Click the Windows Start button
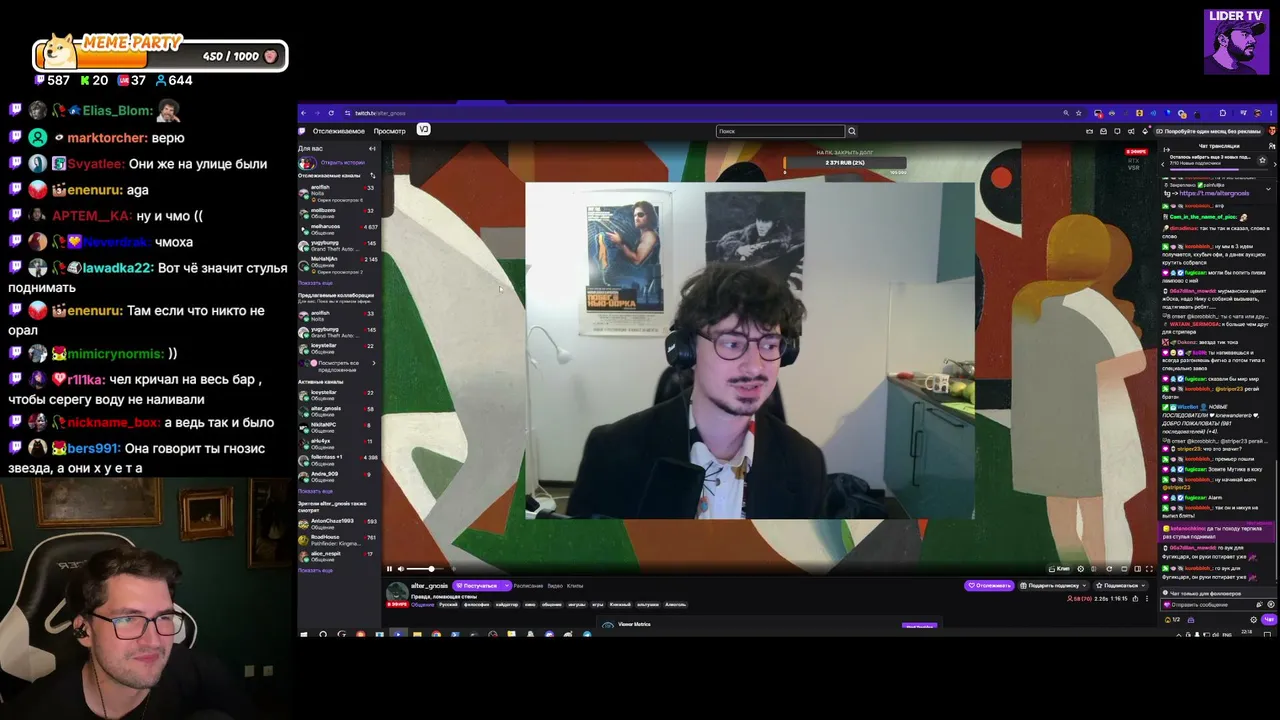Screen dimensions: 1280x720 (x=304, y=634)
